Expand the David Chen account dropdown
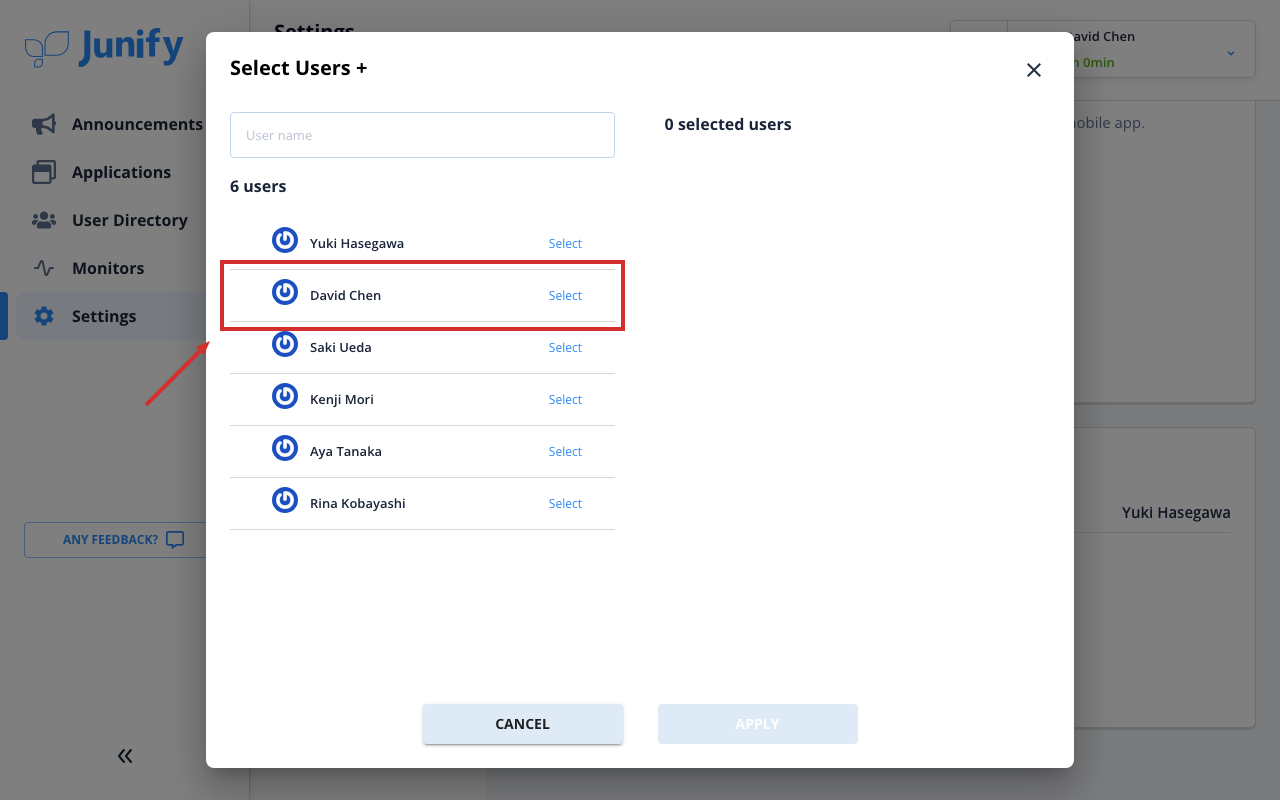Screen dimensions: 1280x800 pos(1231,53)
